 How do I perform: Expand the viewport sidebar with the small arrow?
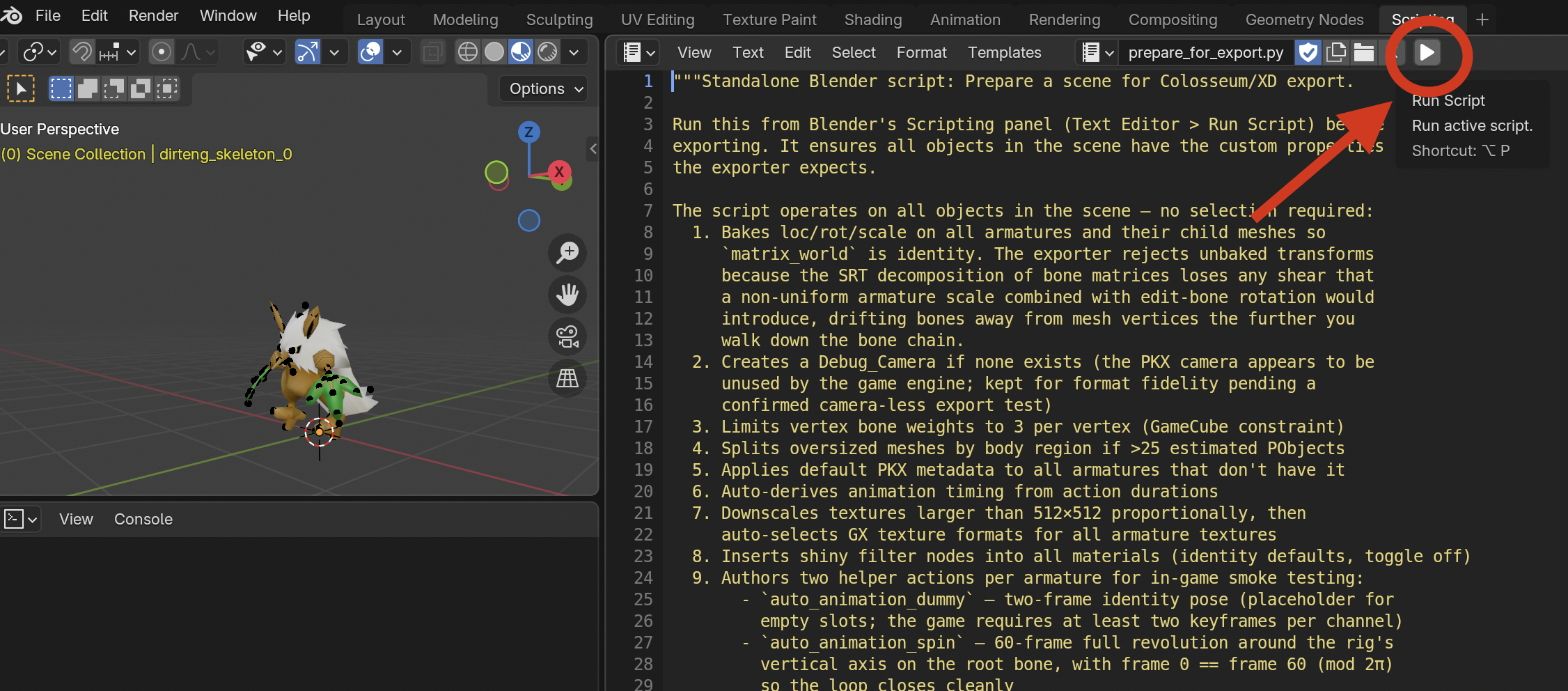[x=593, y=148]
